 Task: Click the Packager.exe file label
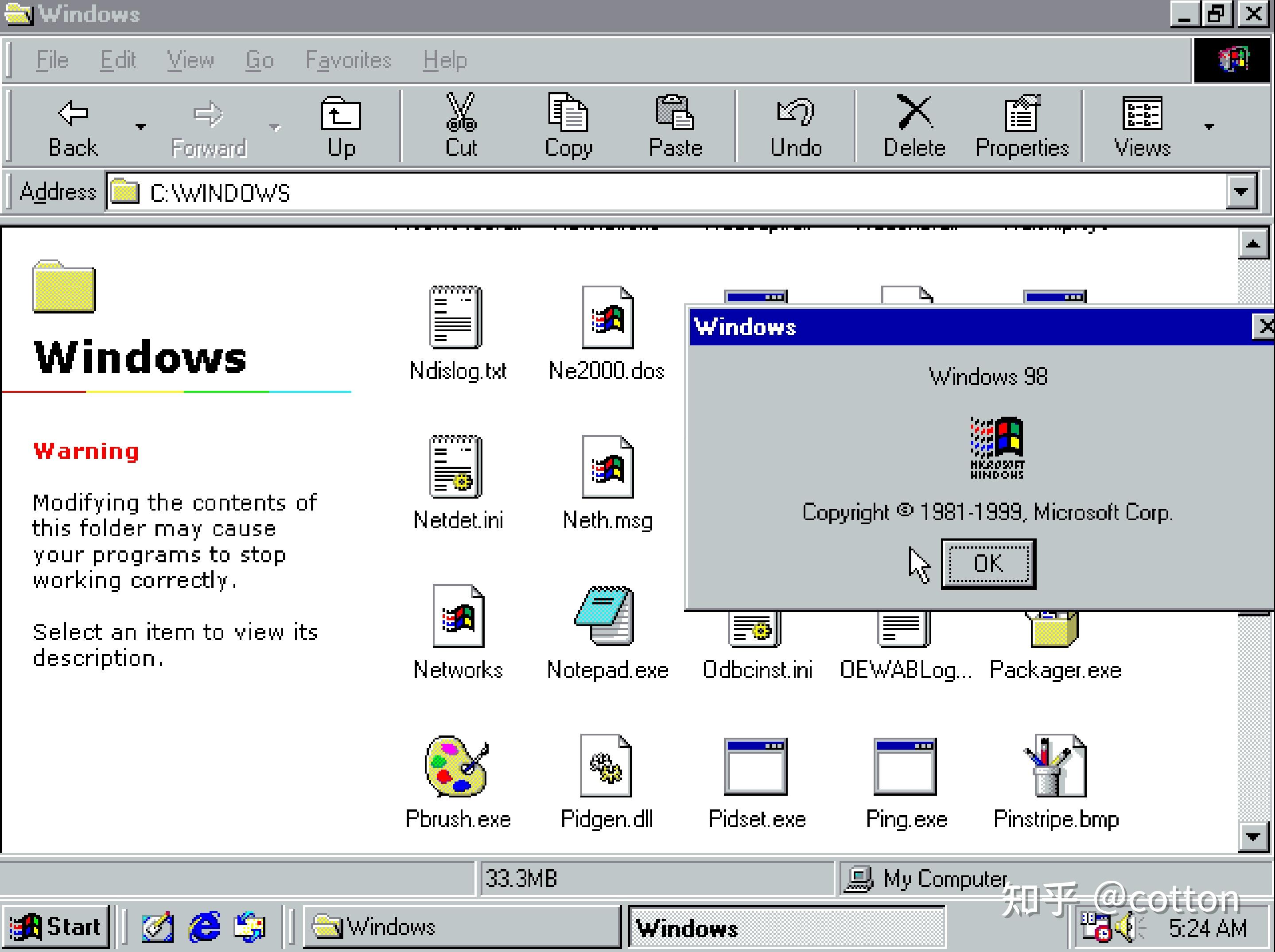click(x=1055, y=670)
